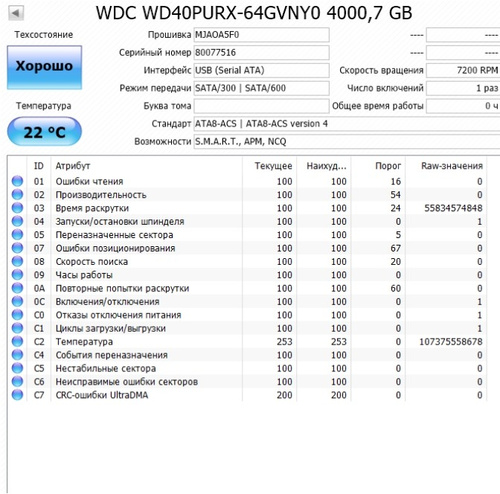Click the Прошивка field MJAOA5F0
The width and height of the screenshot is (500, 494).
(x=261, y=35)
